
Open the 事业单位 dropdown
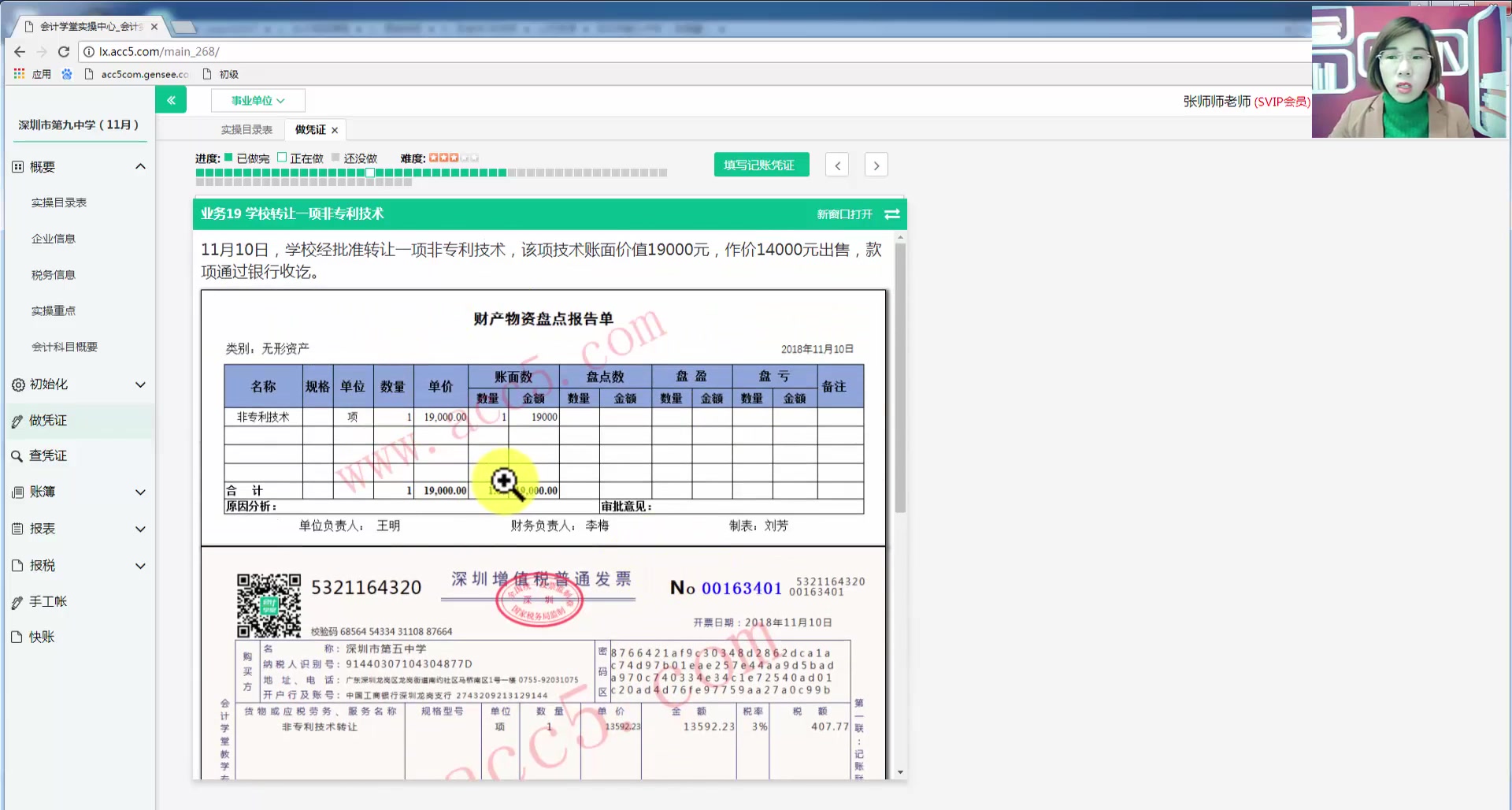tap(257, 100)
